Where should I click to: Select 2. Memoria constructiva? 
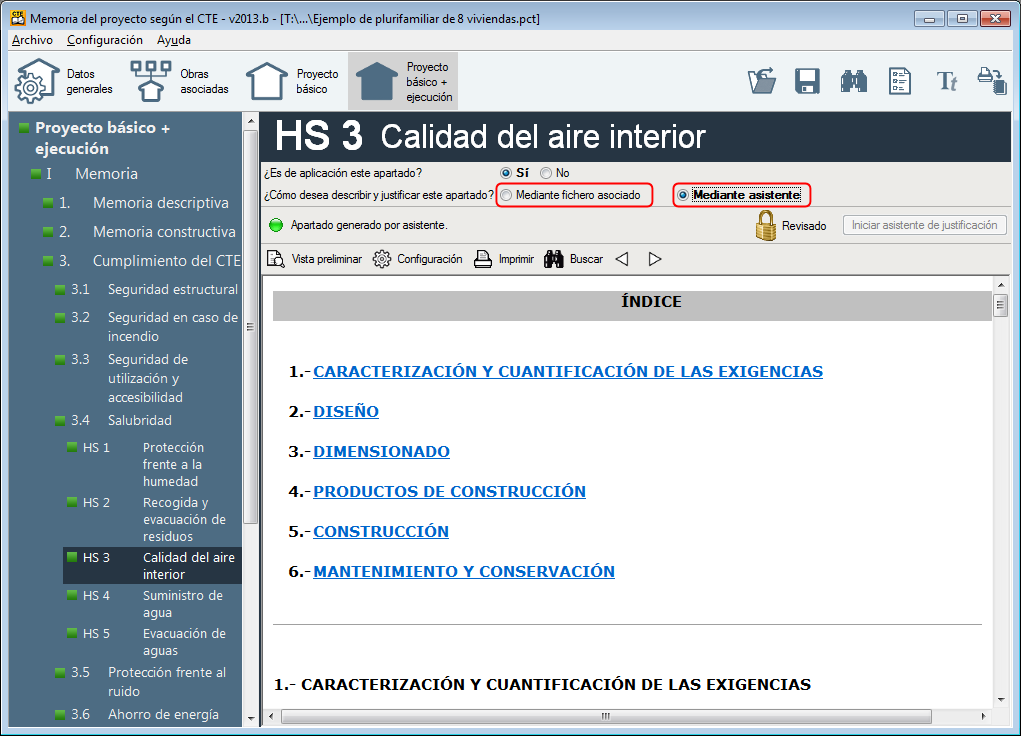tap(141, 232)
